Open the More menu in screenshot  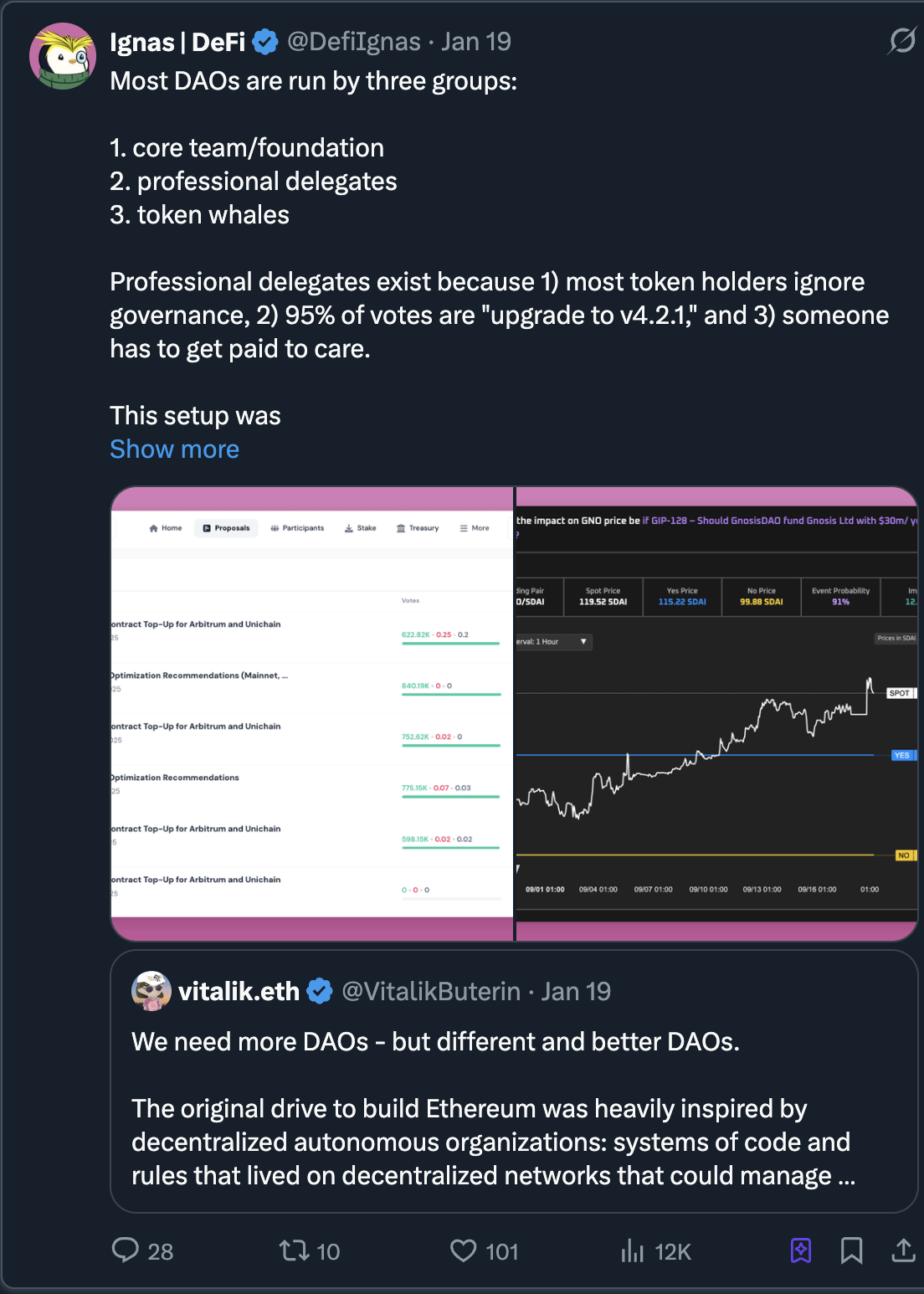point(475,528)
